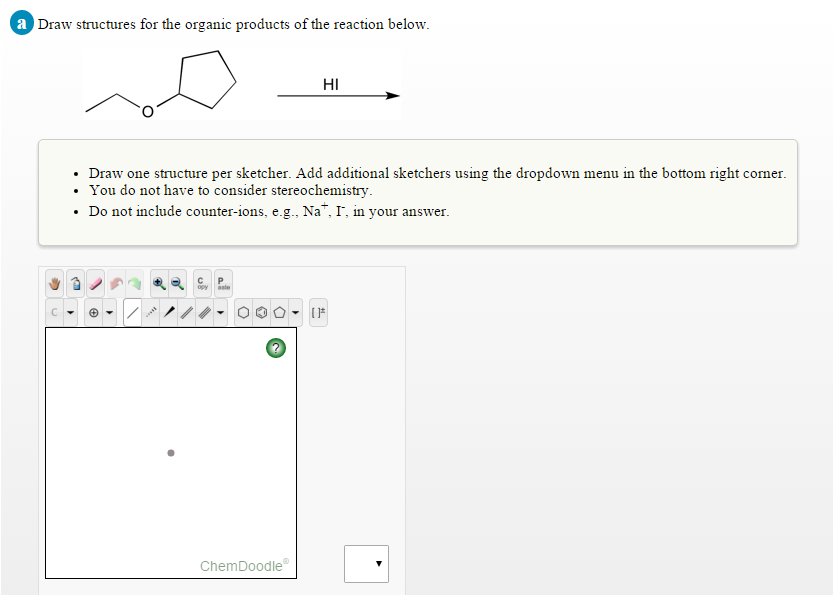The image size is (833, 595).
Task: Zoom in on the sketcher canvas
Action: tap(158, 283)
